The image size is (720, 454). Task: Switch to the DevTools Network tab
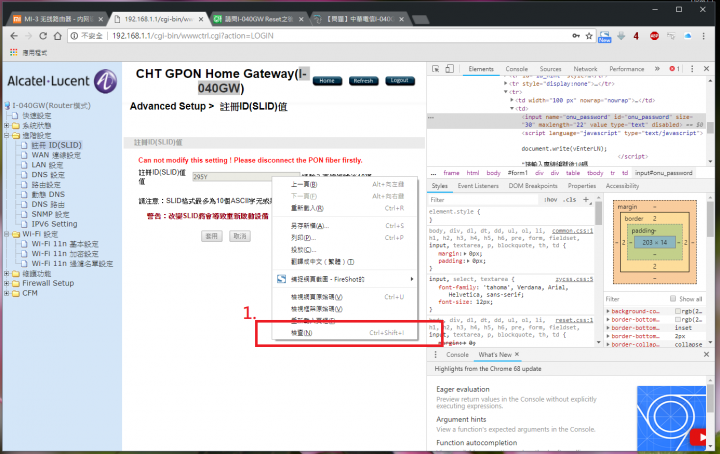coord(585,69)
